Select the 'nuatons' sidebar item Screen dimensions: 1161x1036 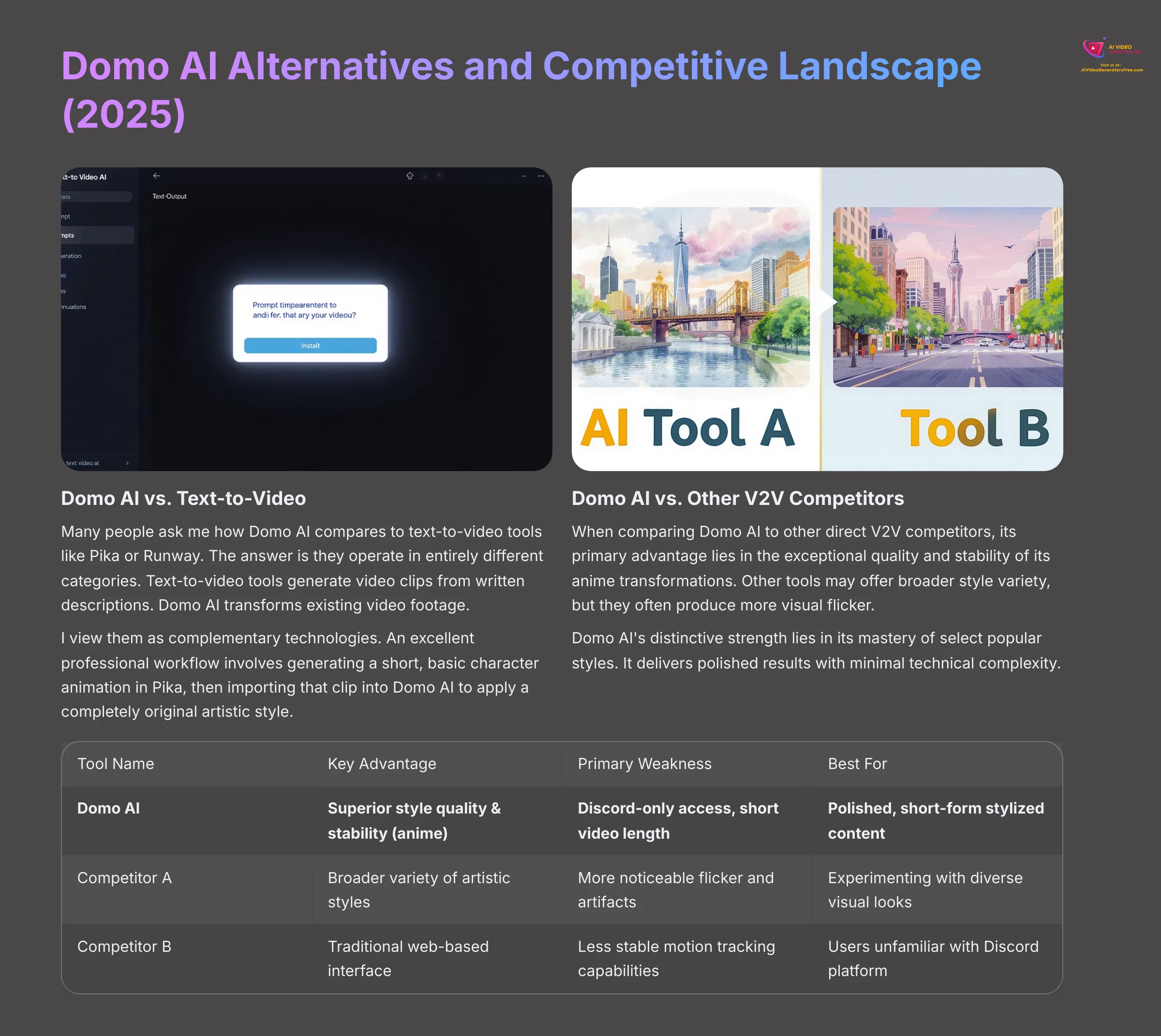tap(74, 307)
